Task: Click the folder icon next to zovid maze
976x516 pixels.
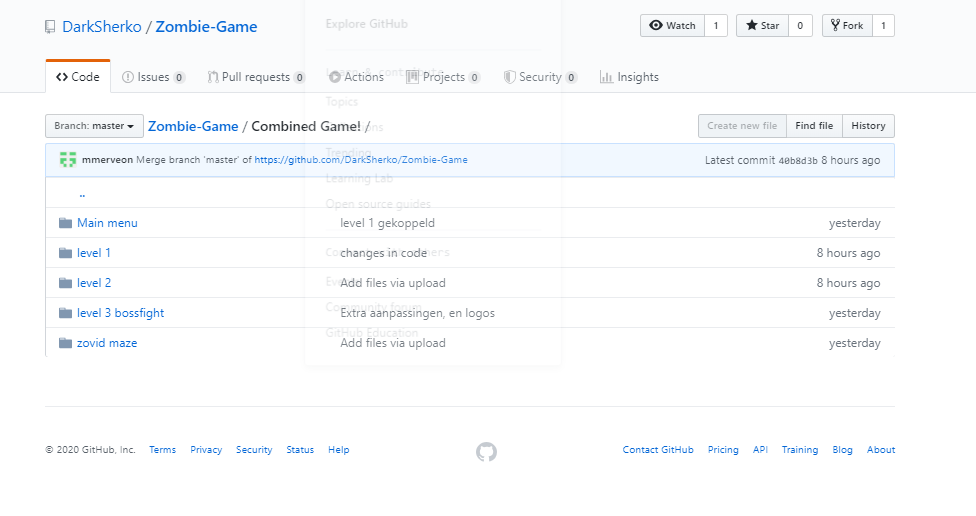Action: pyautogui.click(x=65, y=342)
